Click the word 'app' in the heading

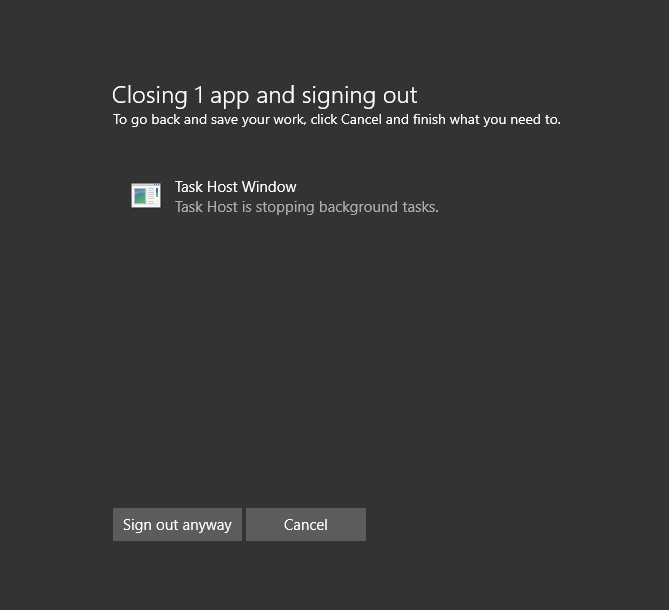[x=229, y=97]
